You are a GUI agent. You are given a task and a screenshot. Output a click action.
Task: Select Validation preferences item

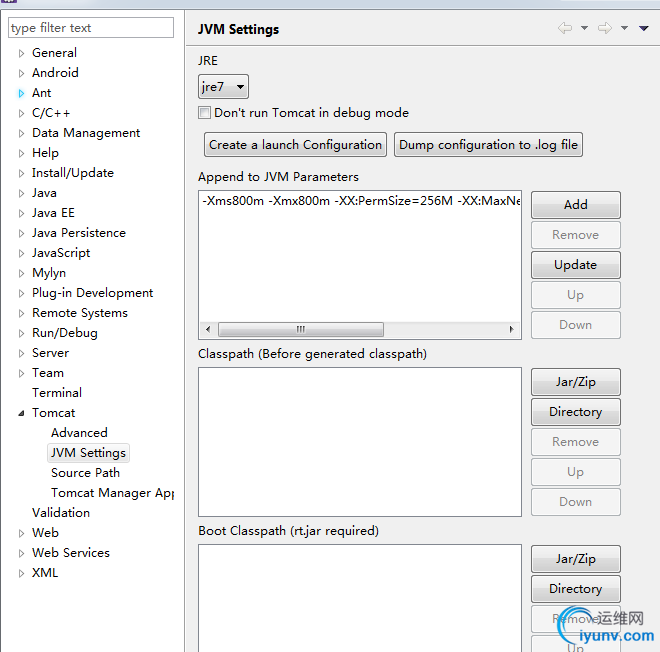pos(61,513)
